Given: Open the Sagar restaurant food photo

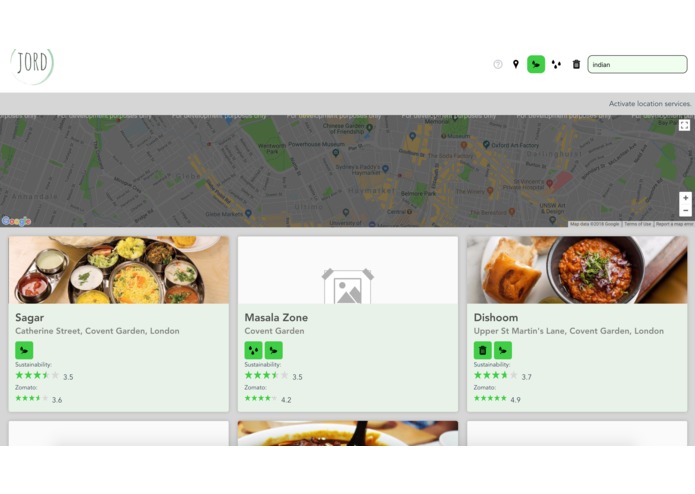Looking at the screenshot, I should point(119,270).
